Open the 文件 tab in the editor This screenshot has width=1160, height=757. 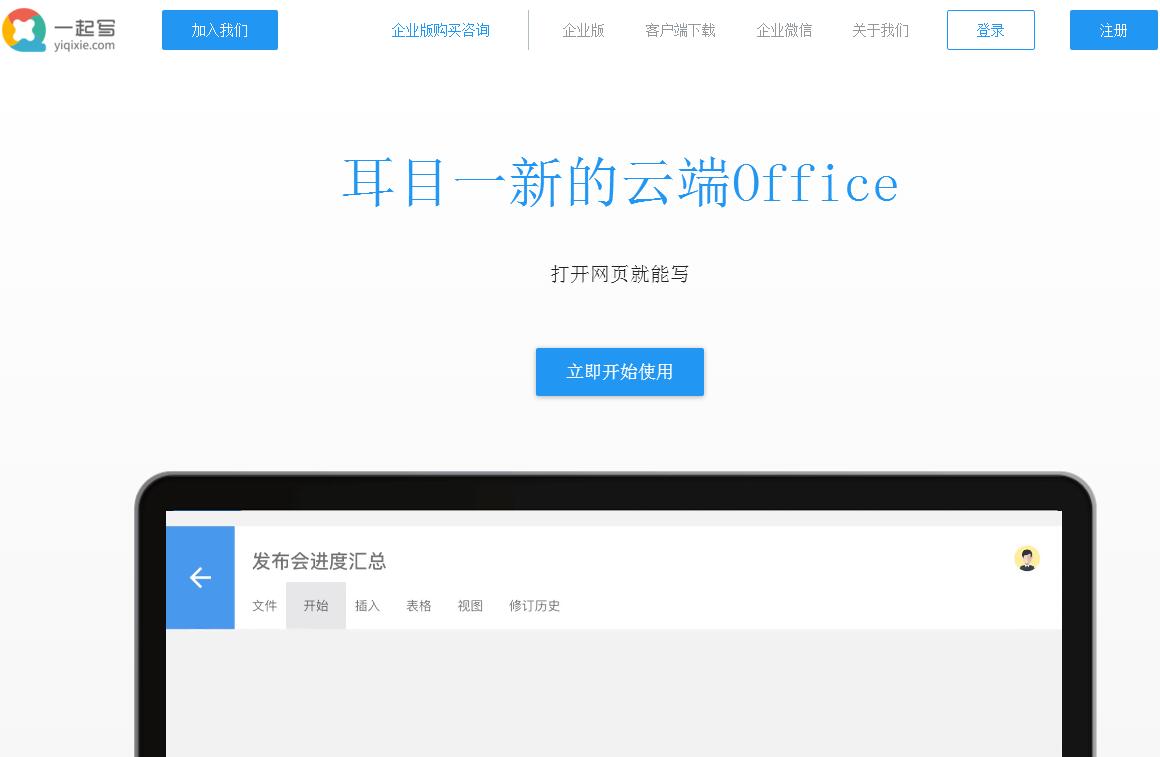click(x=264, y=606)
